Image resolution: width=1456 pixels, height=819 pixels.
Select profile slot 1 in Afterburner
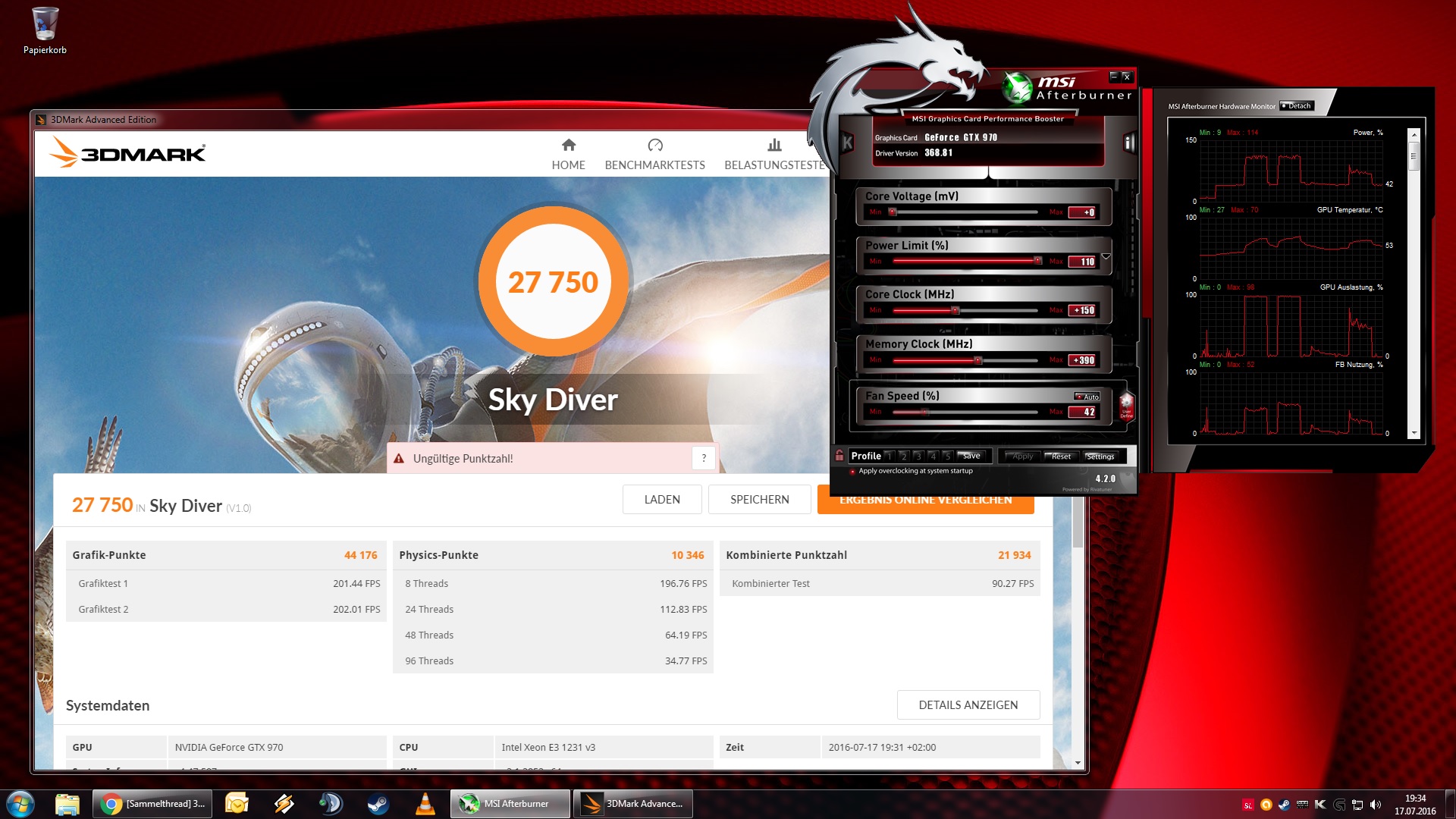point(890,457)
